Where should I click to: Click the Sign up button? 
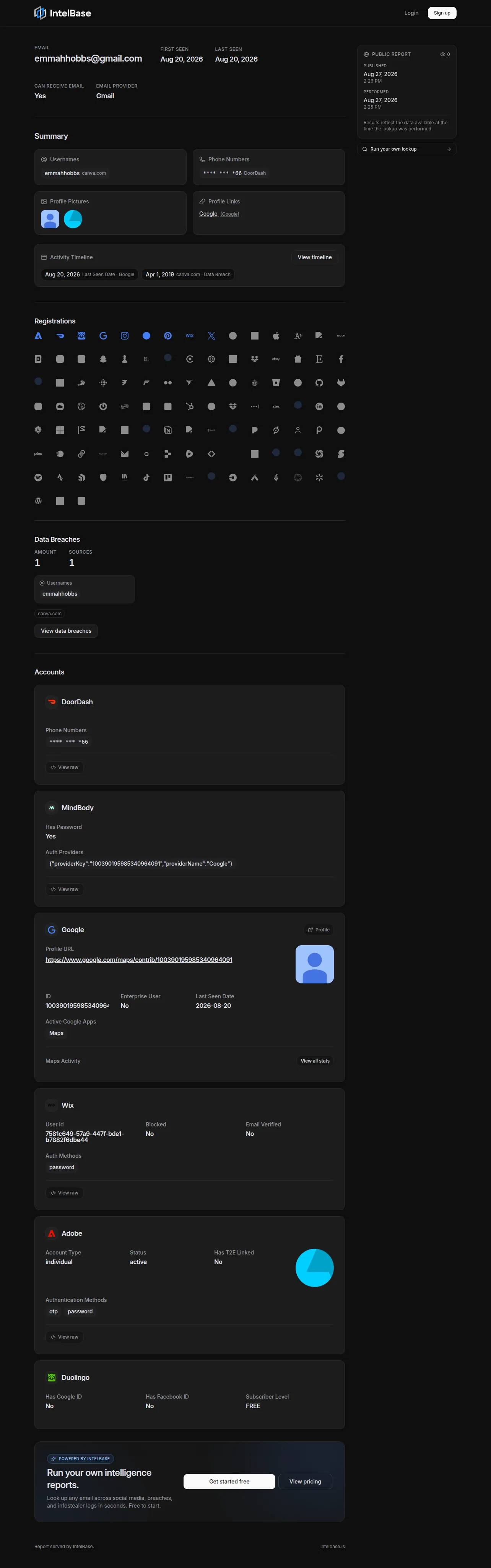point(442,13)
